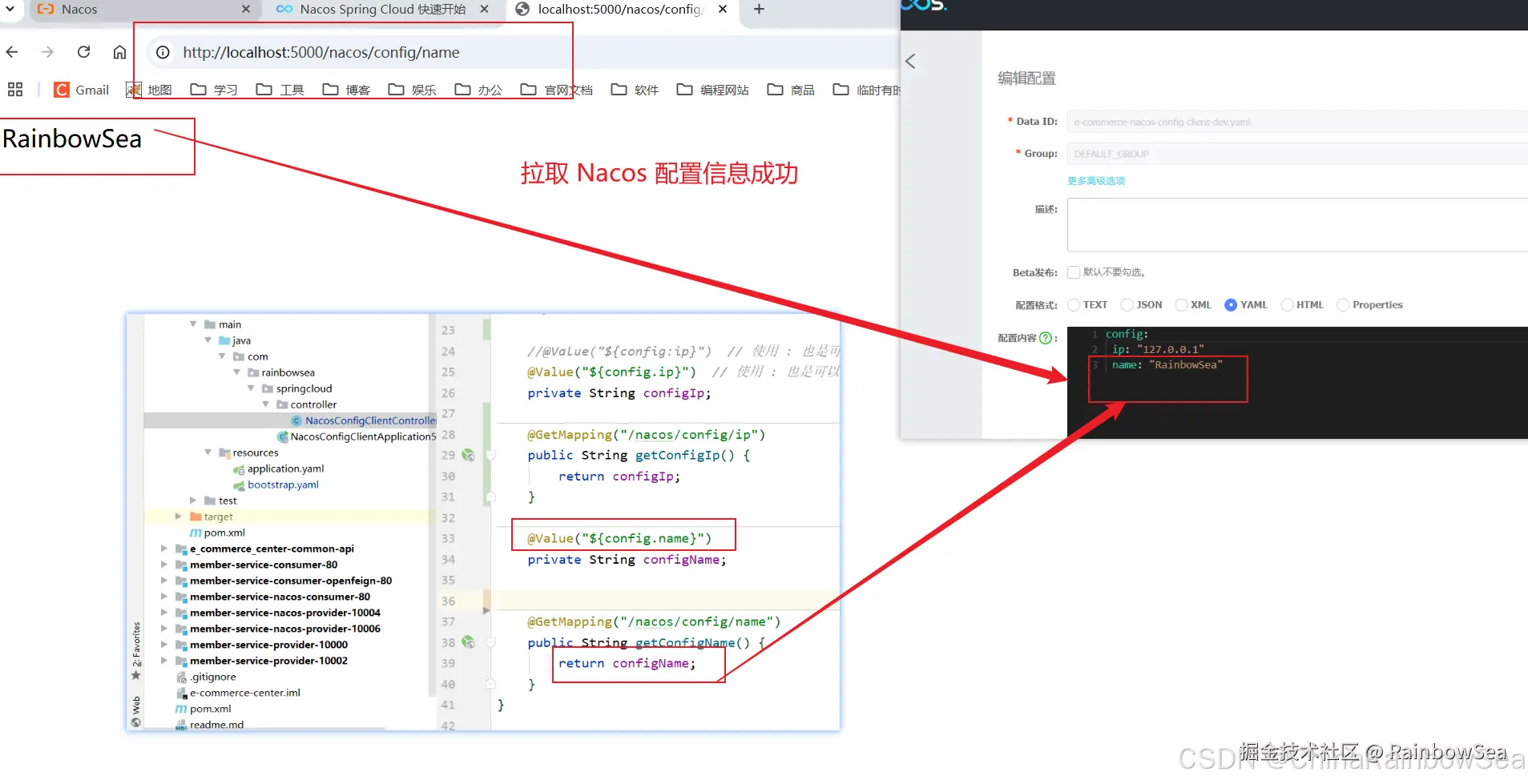Click the browser home icon
The image size is (1528, 784).
pyautogui.click(x=119, y=51)
